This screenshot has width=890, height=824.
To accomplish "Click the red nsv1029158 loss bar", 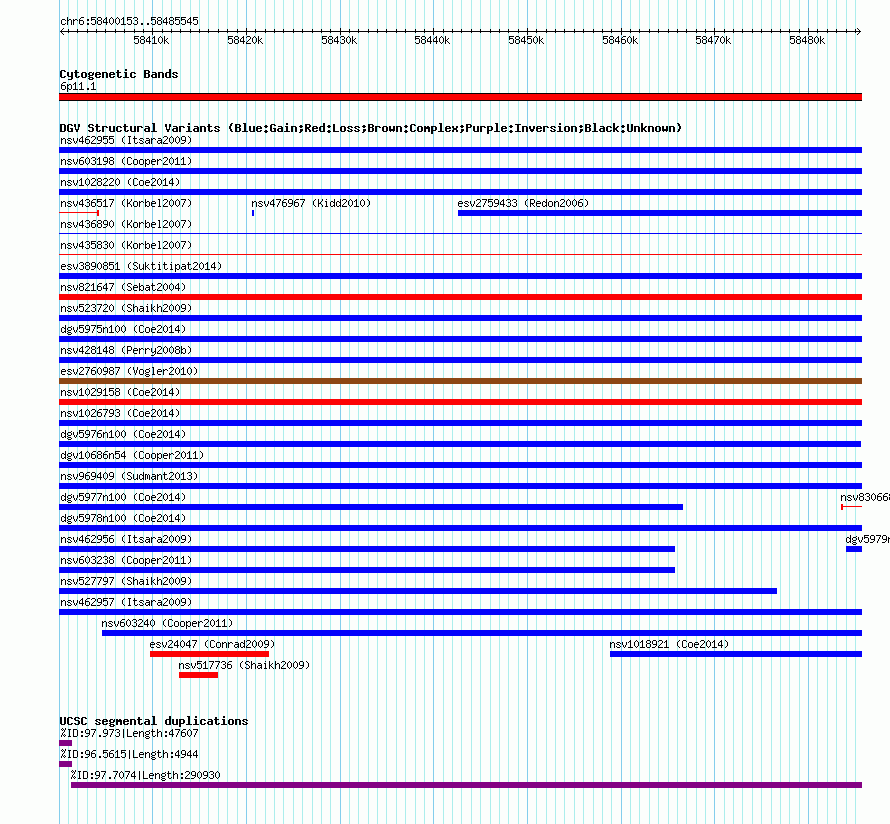I will click(x=461, y=402).
